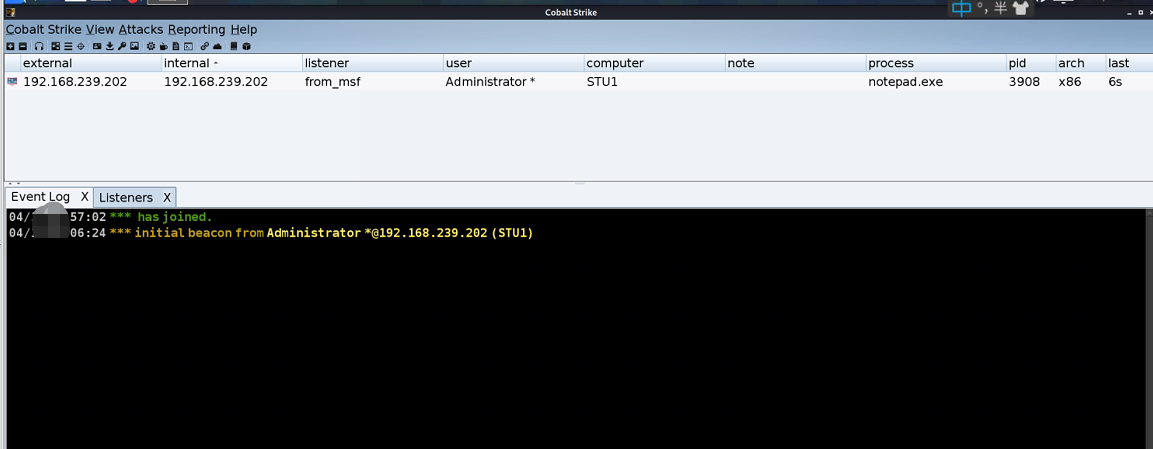Open the Help menu
The width and height of the screenshot is (1153, 449).
tap(243, 29)
